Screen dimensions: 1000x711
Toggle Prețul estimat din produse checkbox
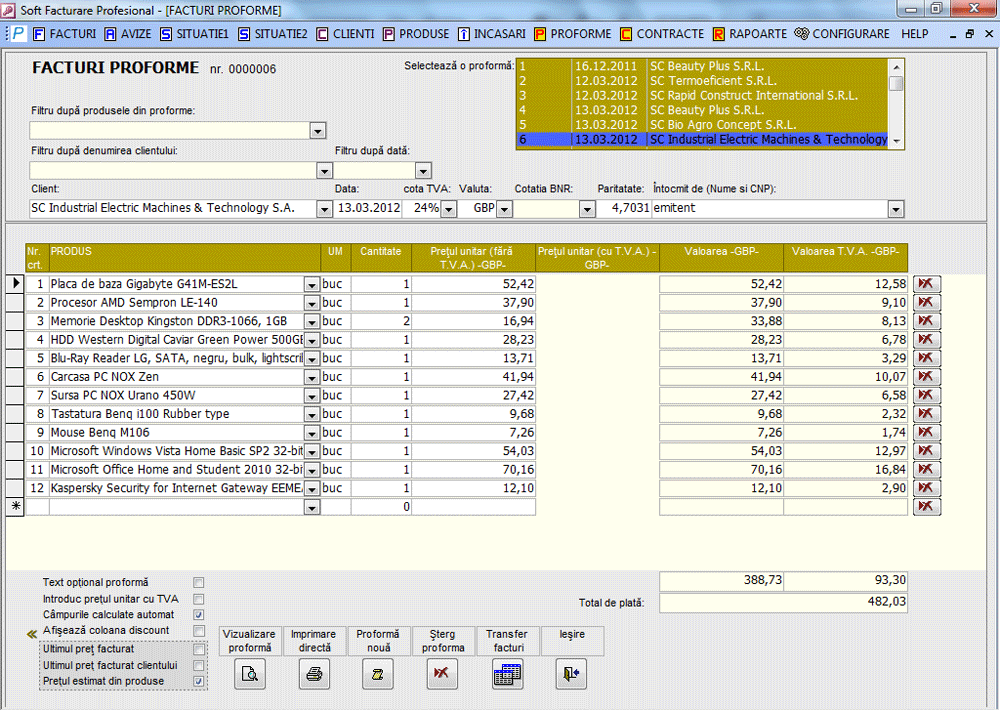199,682
